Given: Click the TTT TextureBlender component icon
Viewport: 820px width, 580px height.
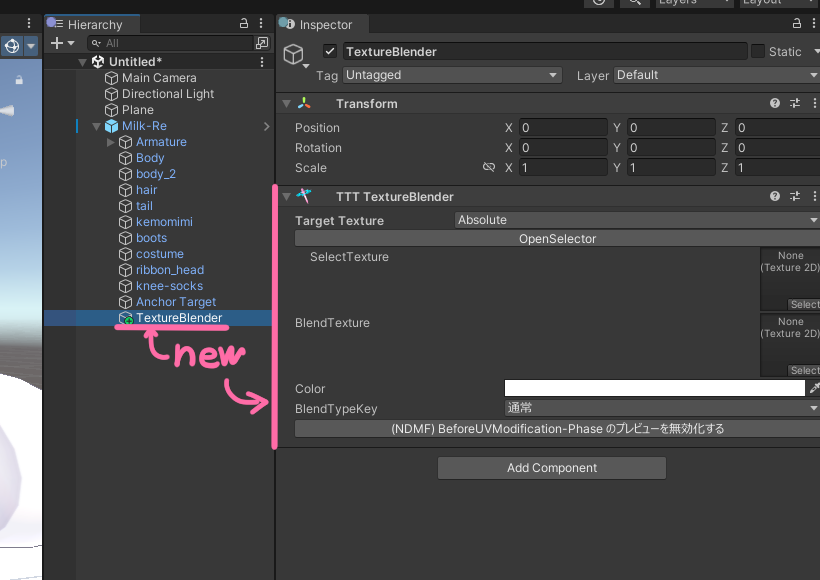Looking at the screenshot, I should pyautogui.click(x=303, y=196).
